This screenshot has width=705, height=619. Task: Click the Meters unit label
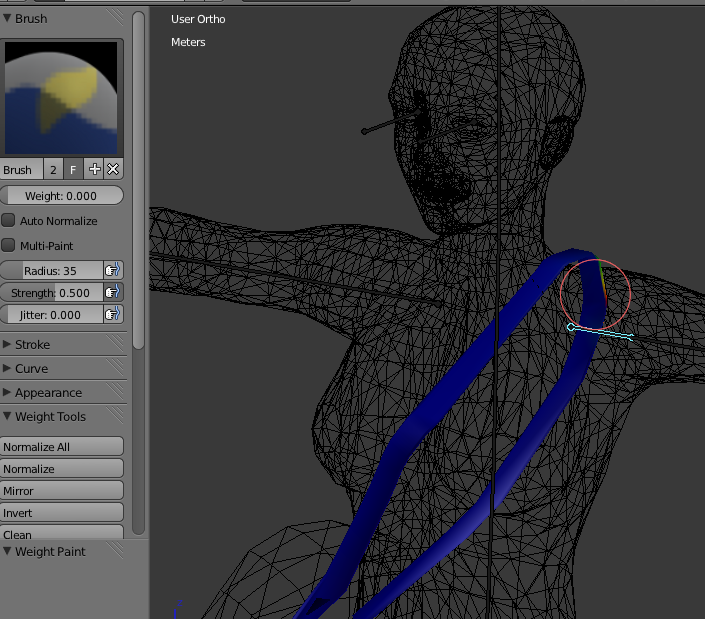click(188, 42)
